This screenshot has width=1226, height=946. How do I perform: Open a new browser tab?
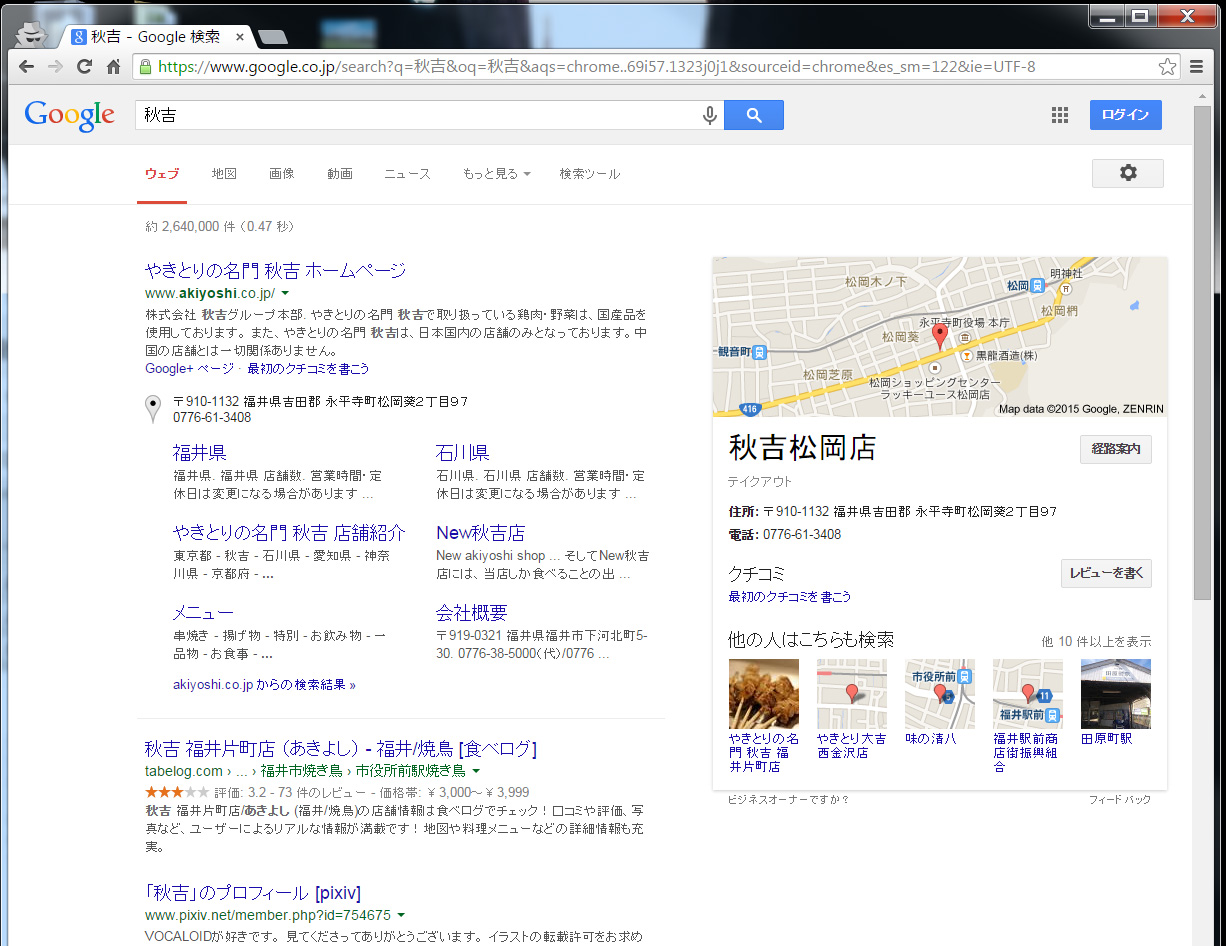coord(272,37)
